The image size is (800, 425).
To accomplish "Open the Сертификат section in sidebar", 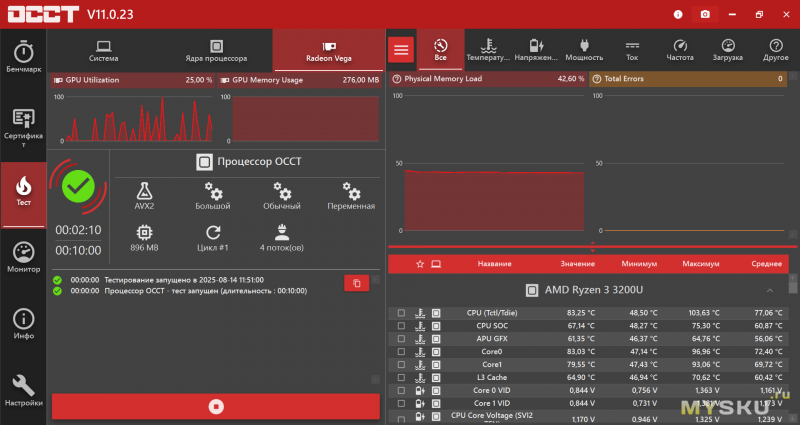I will [x=23, y=128].
